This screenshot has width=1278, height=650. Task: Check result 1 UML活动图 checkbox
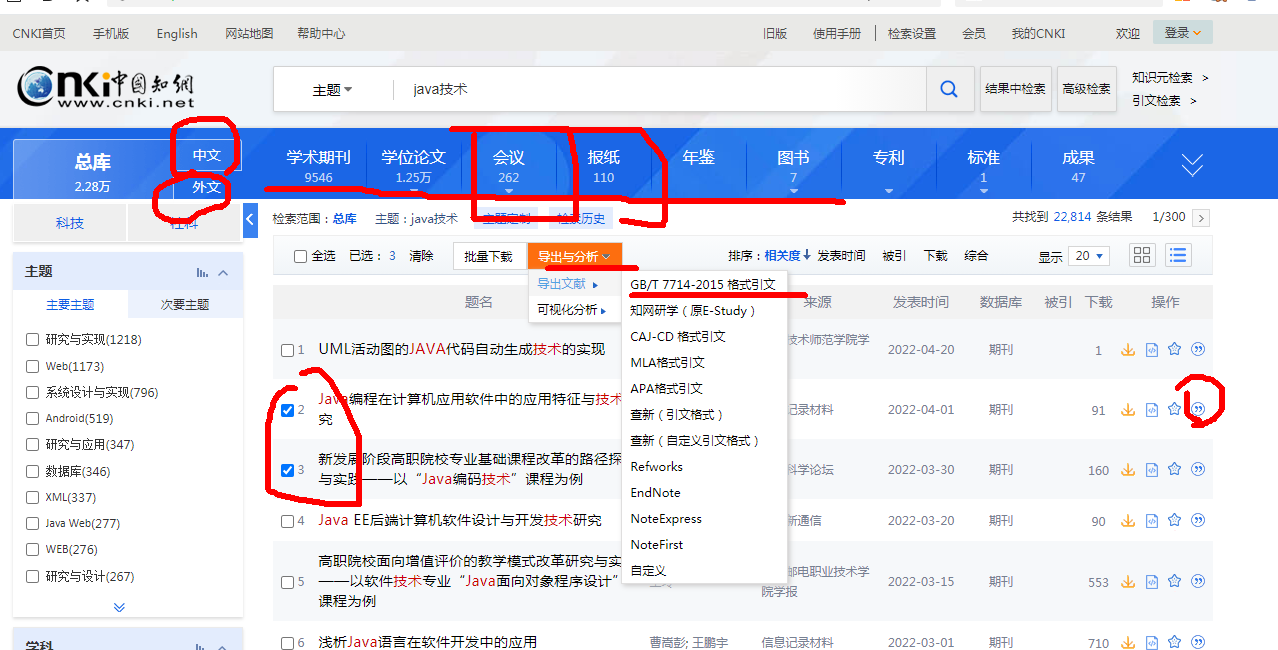(x=288, y=350)
